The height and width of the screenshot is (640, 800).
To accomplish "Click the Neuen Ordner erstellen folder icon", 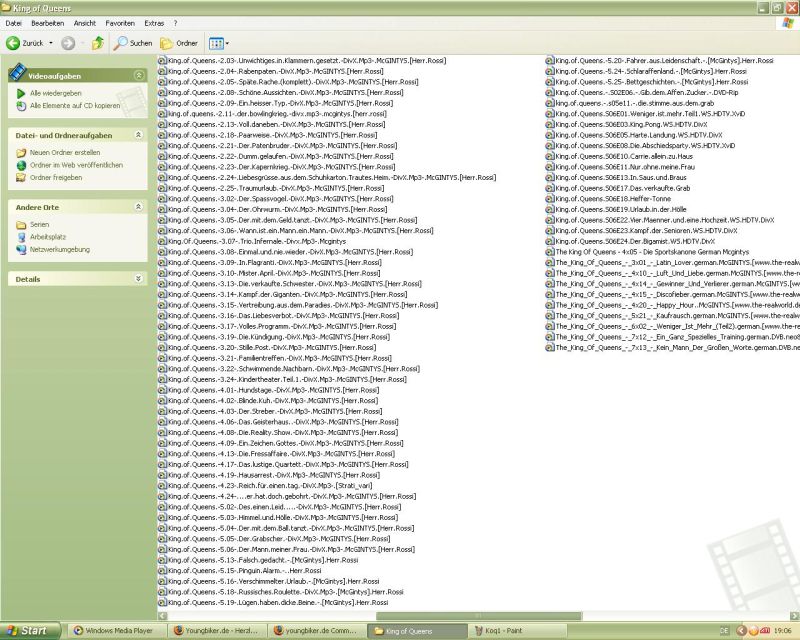I will click(x=21, y=153).
